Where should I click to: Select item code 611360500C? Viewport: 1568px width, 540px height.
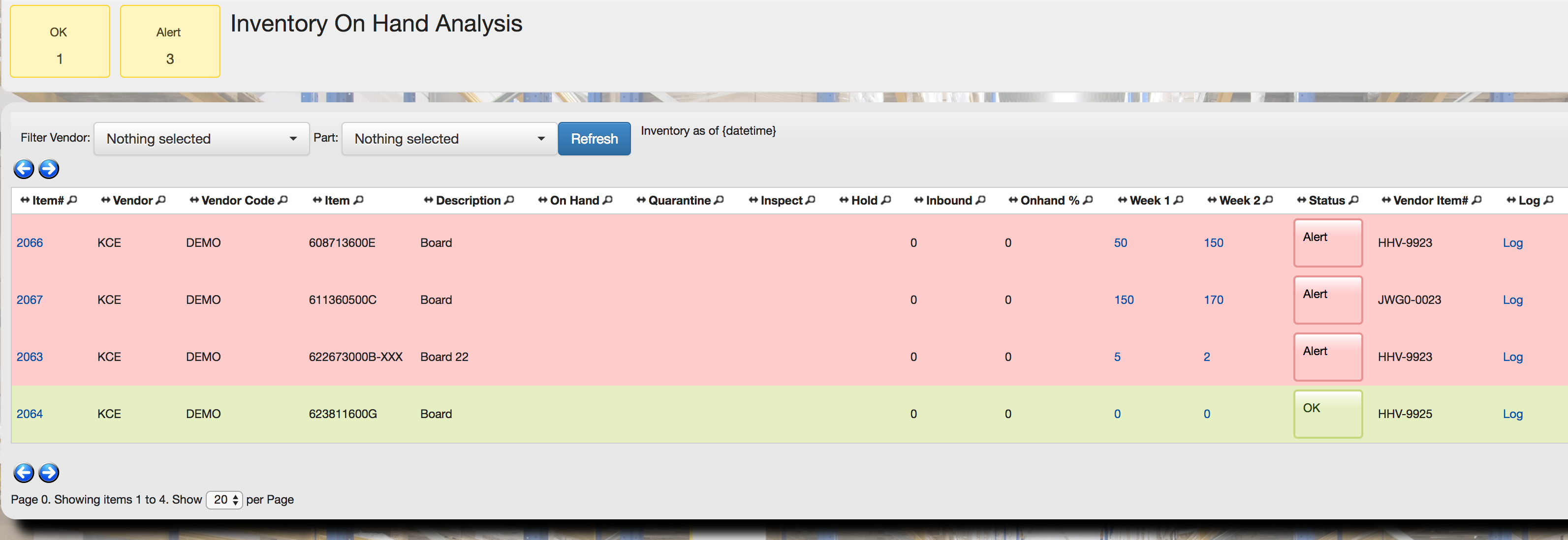pyautogui.click(x=343, y=300)
